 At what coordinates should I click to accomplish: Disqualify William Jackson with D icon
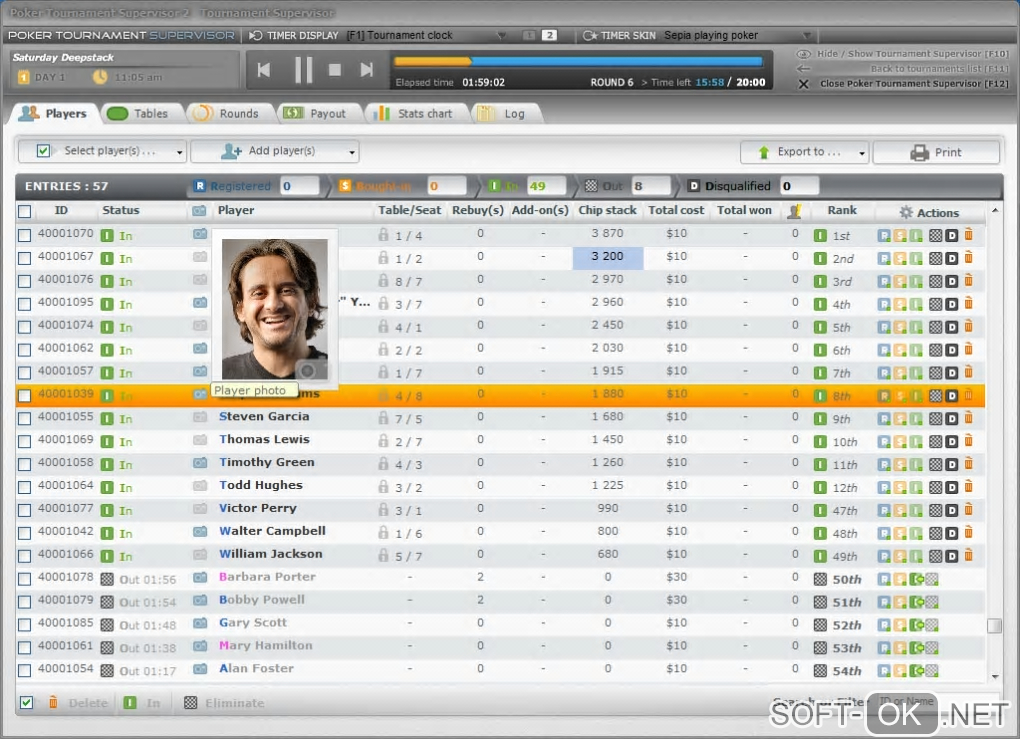tap(952, 556)
